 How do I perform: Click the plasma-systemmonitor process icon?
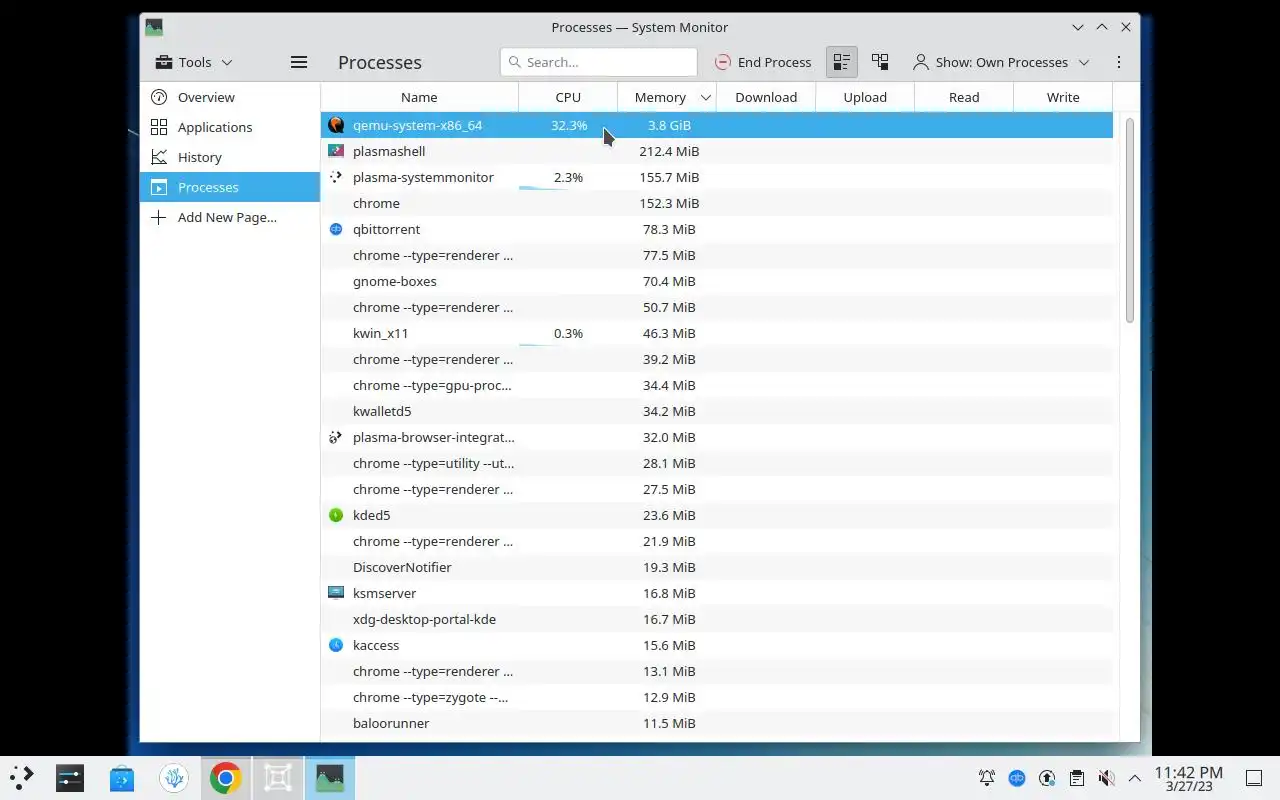(x=336, y=177)
